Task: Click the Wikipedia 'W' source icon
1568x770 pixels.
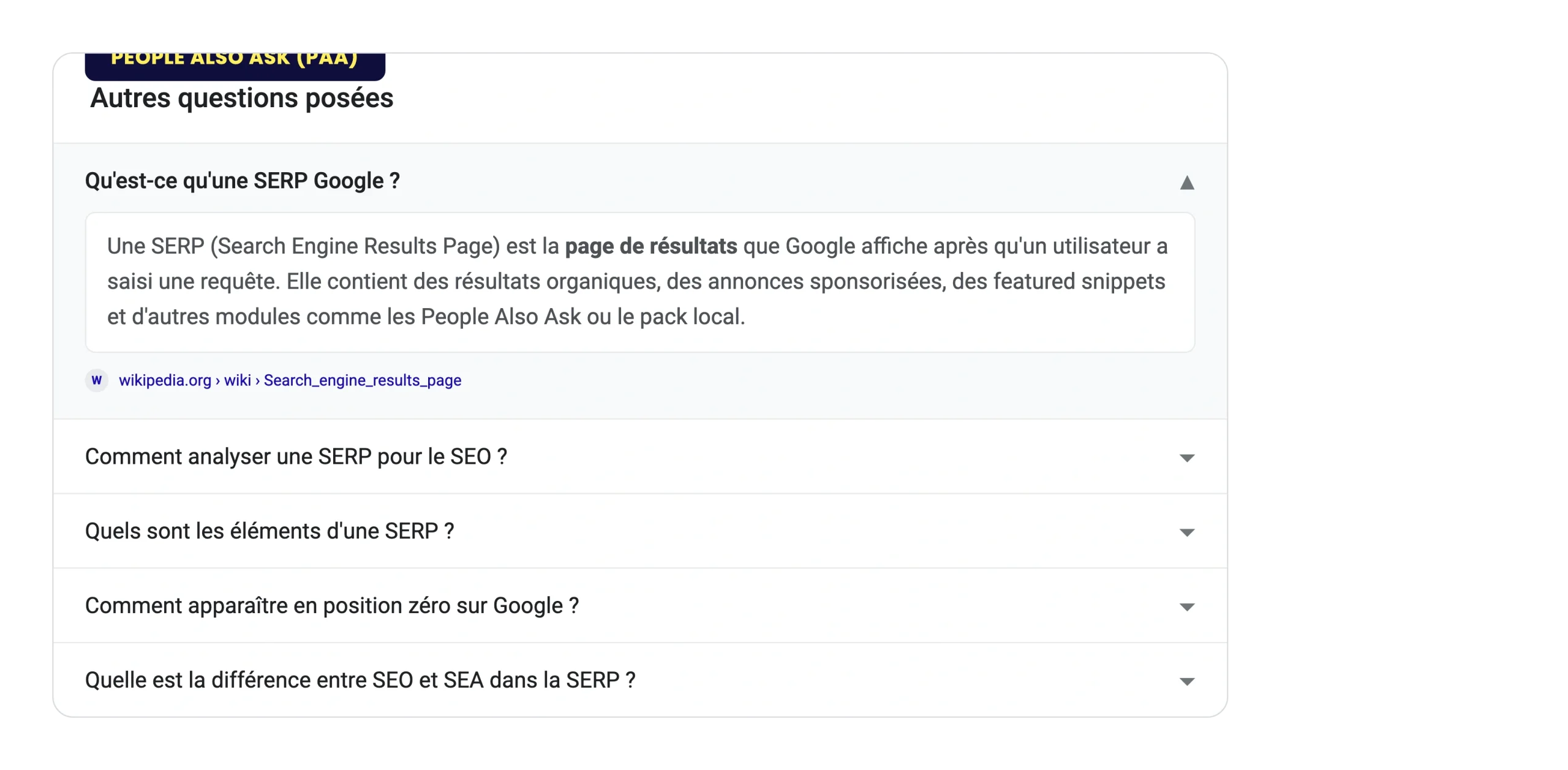Action: click(96, 380)
